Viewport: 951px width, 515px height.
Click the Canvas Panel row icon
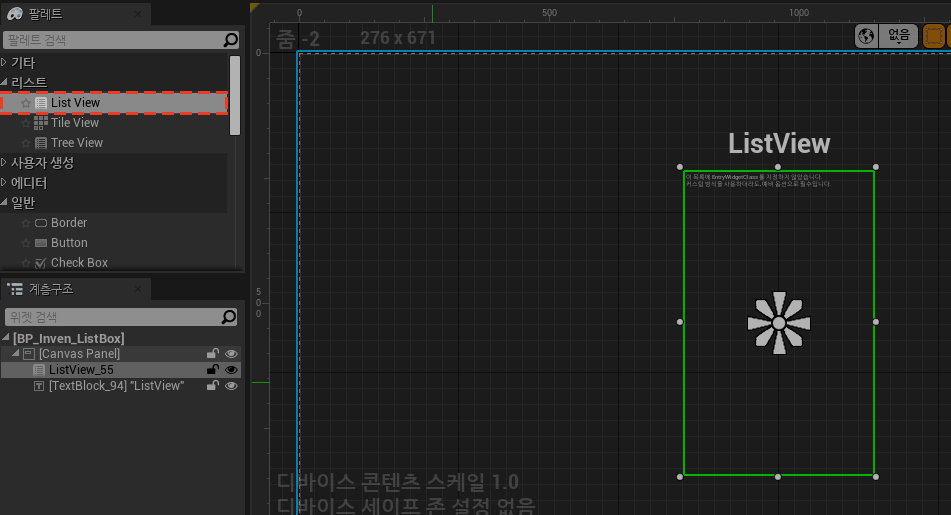[x=29, y=354]
